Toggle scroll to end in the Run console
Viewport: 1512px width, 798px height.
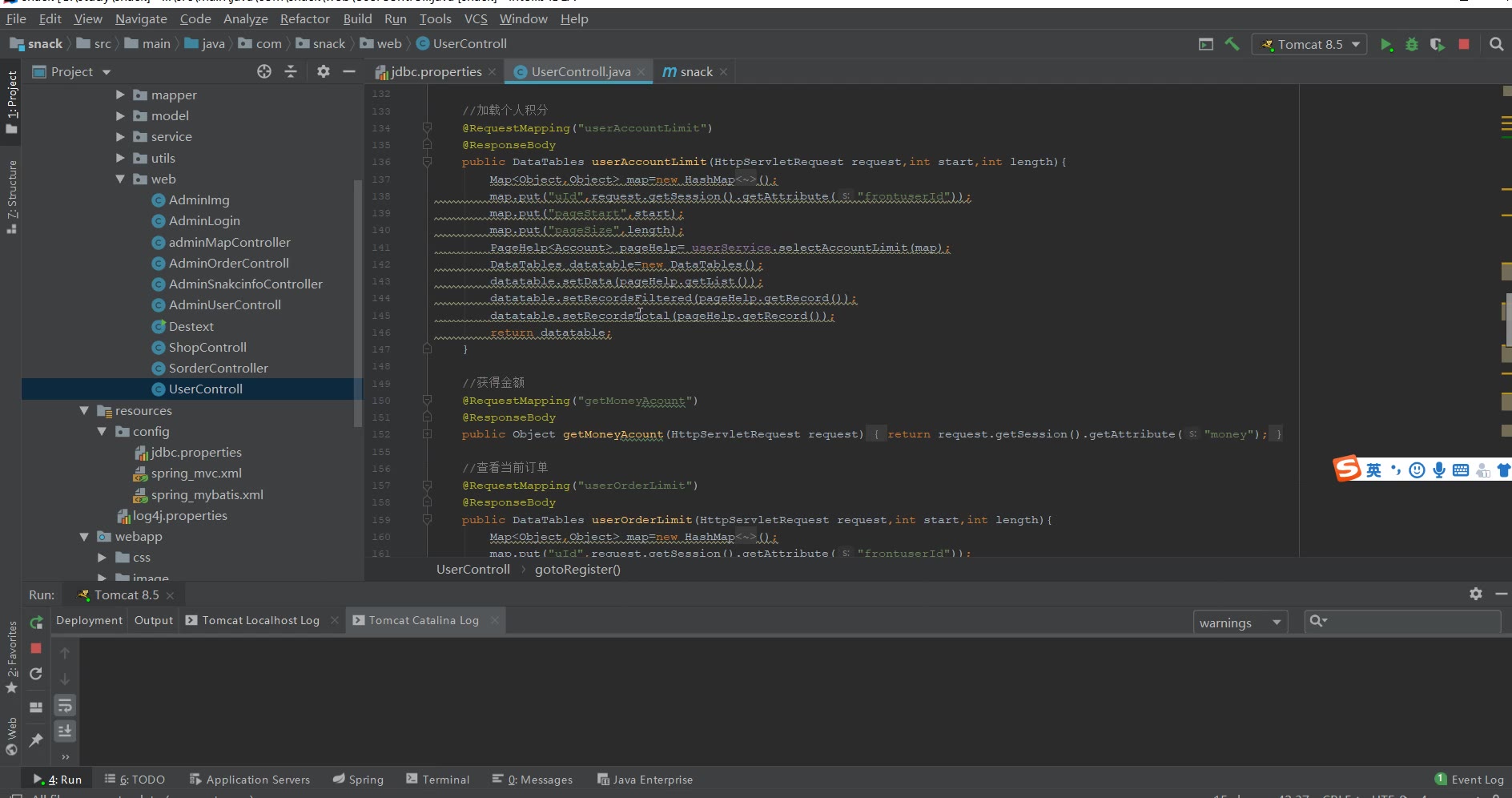65,731
